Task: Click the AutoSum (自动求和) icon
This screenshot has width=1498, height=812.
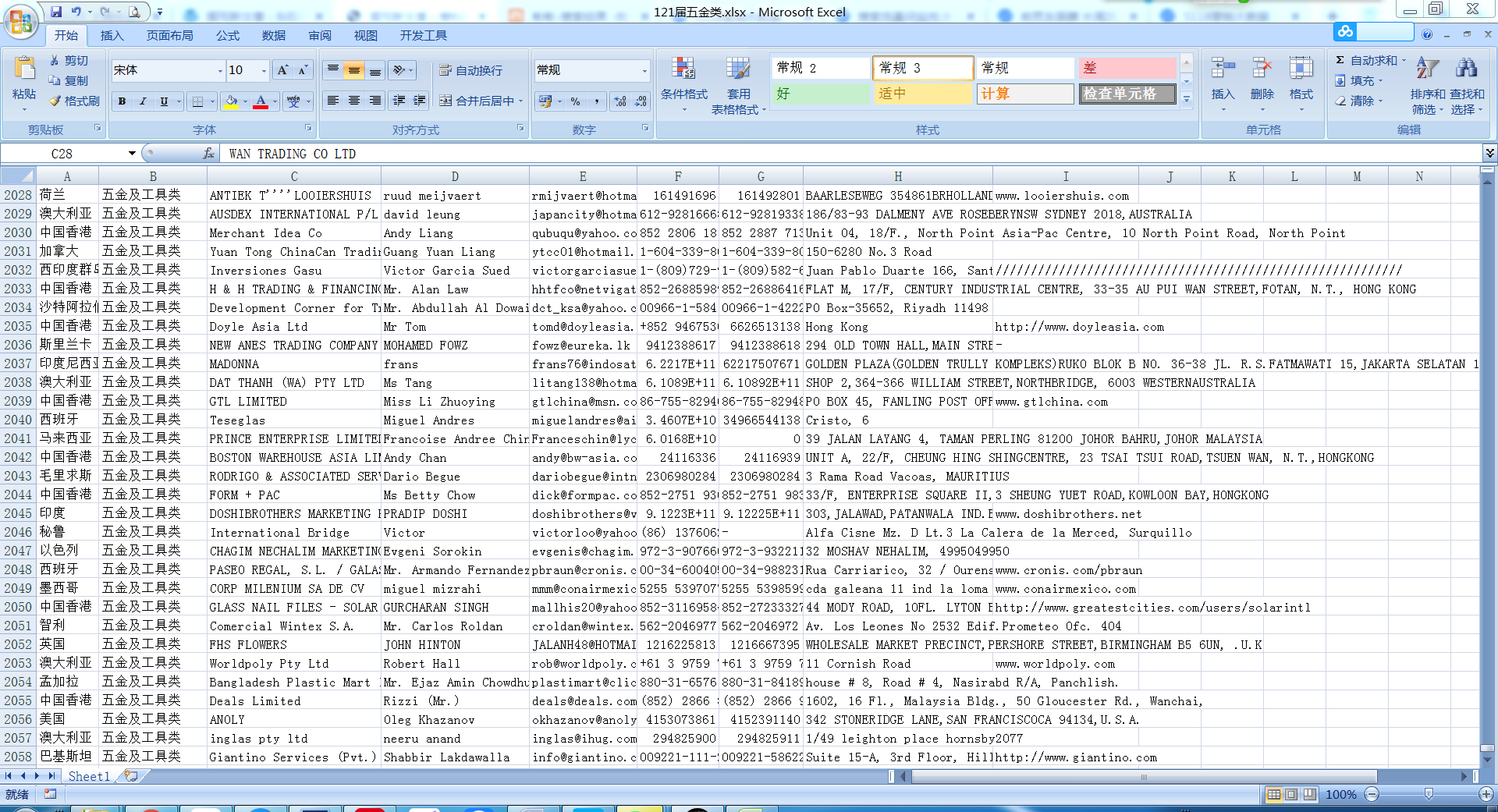Action: [x=1368, y=60]
